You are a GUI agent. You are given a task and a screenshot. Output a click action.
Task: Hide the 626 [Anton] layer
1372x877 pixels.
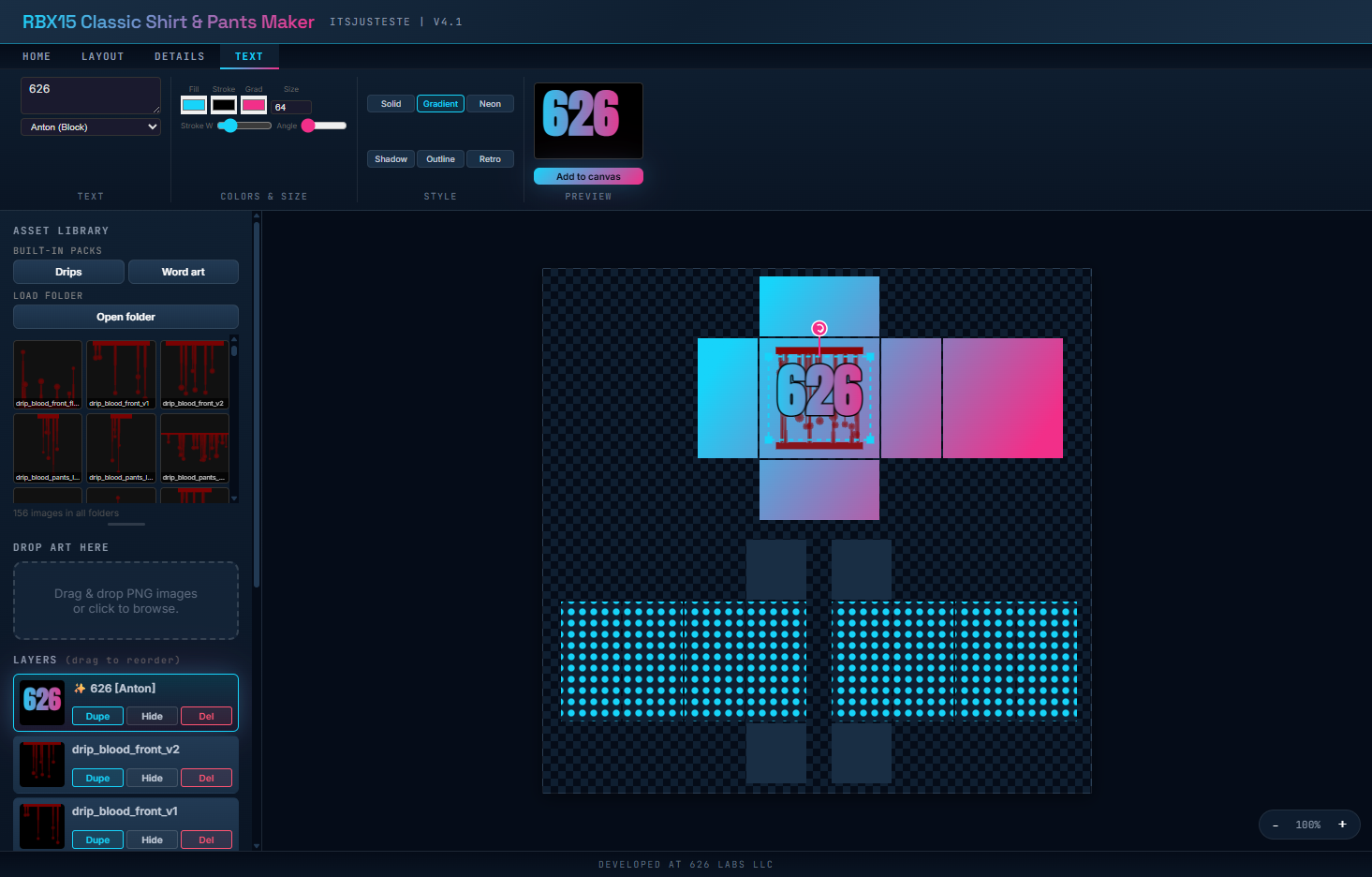(153, 717)
